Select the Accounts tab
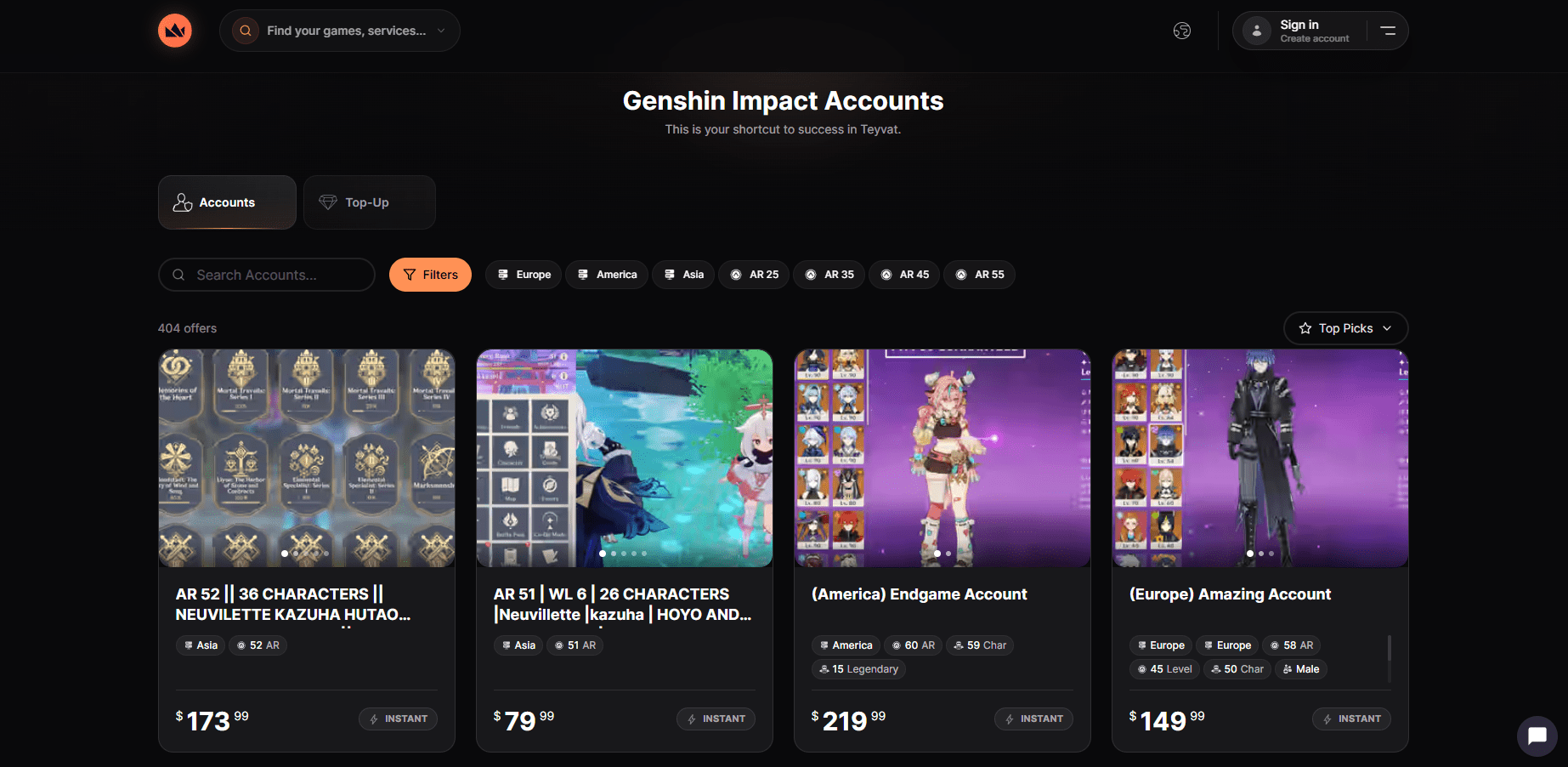1568x767 pixels. coord(227,202)
